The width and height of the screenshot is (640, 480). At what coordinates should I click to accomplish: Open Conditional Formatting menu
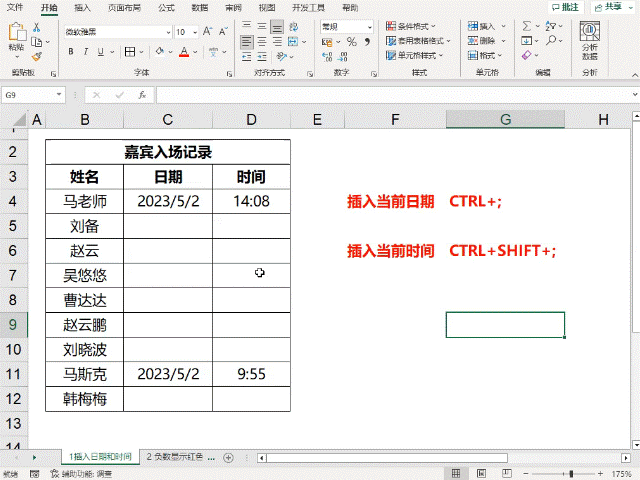click(411, 27)
